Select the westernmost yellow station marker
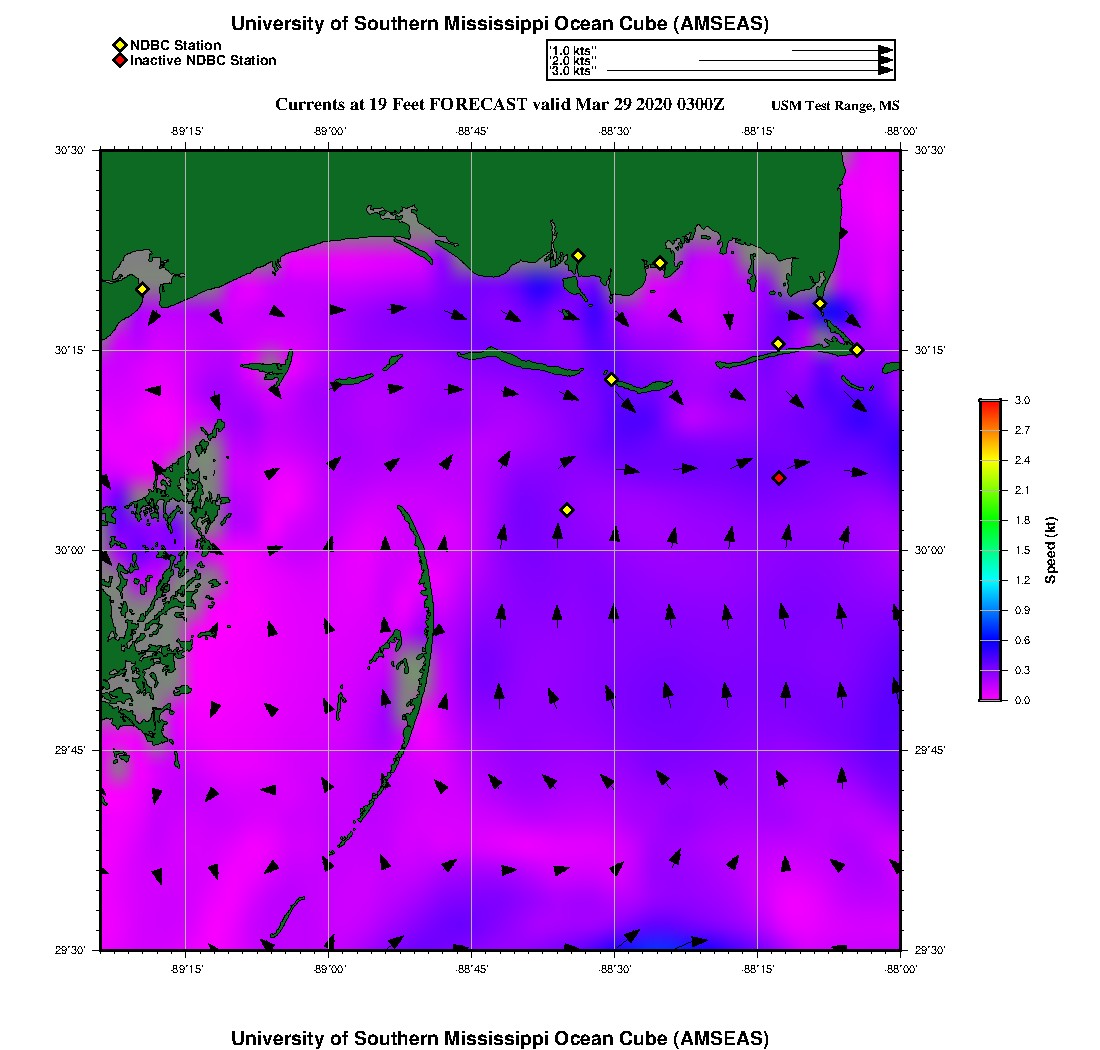The width and height of the screenshot is (1100, 1050). 142,289
